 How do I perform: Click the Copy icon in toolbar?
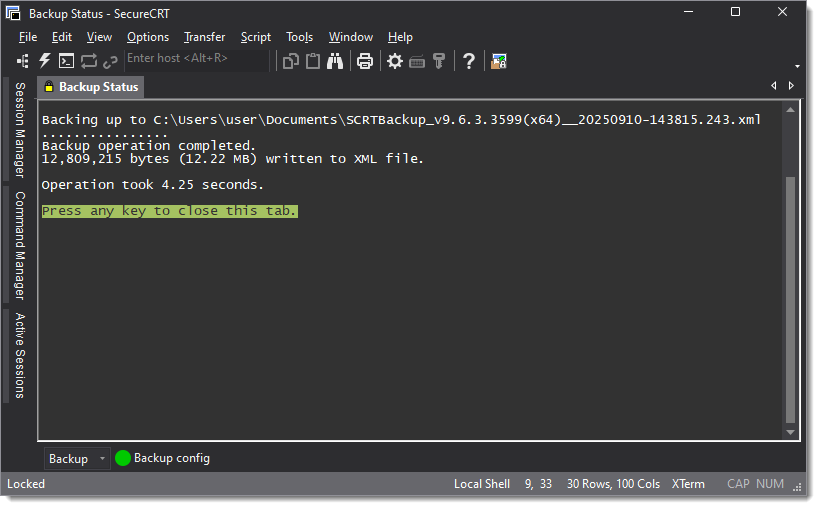click(291, 61)
